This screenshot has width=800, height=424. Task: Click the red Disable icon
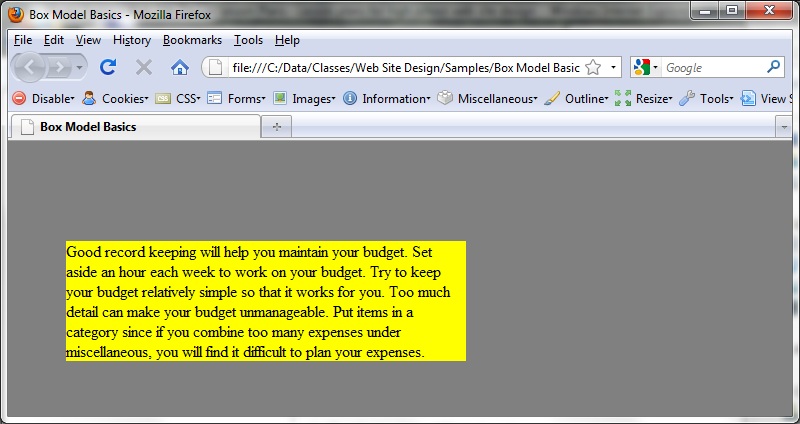tap(19, 98)
